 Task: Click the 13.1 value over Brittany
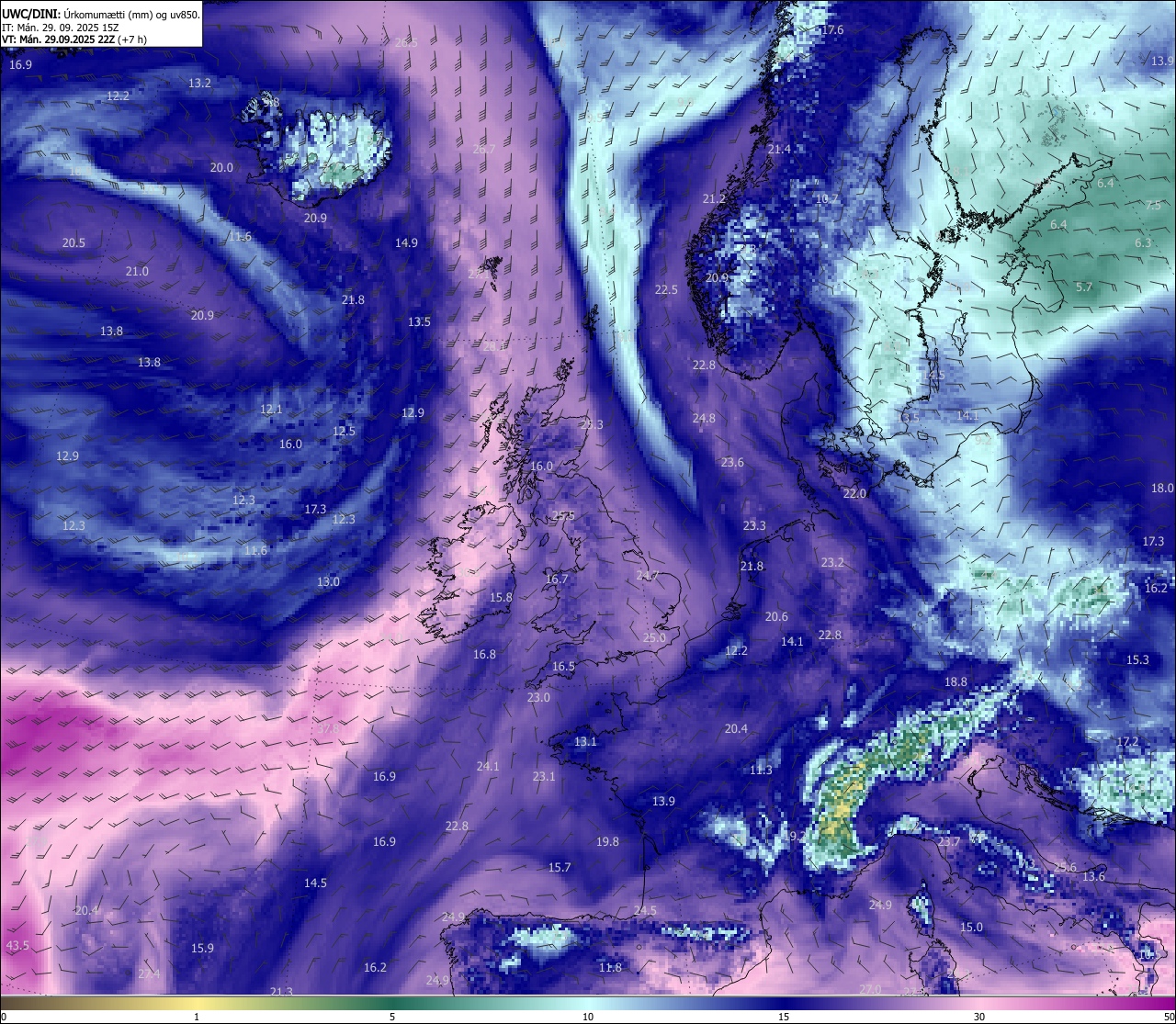(x=585, y=741)
